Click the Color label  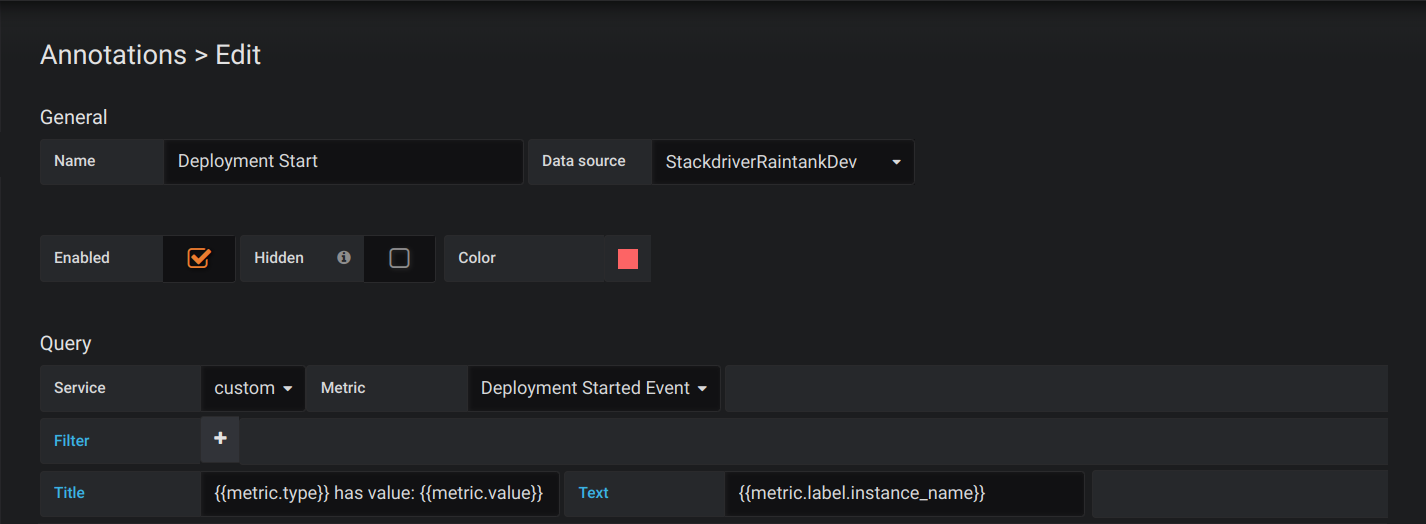[x=477, y=258]
